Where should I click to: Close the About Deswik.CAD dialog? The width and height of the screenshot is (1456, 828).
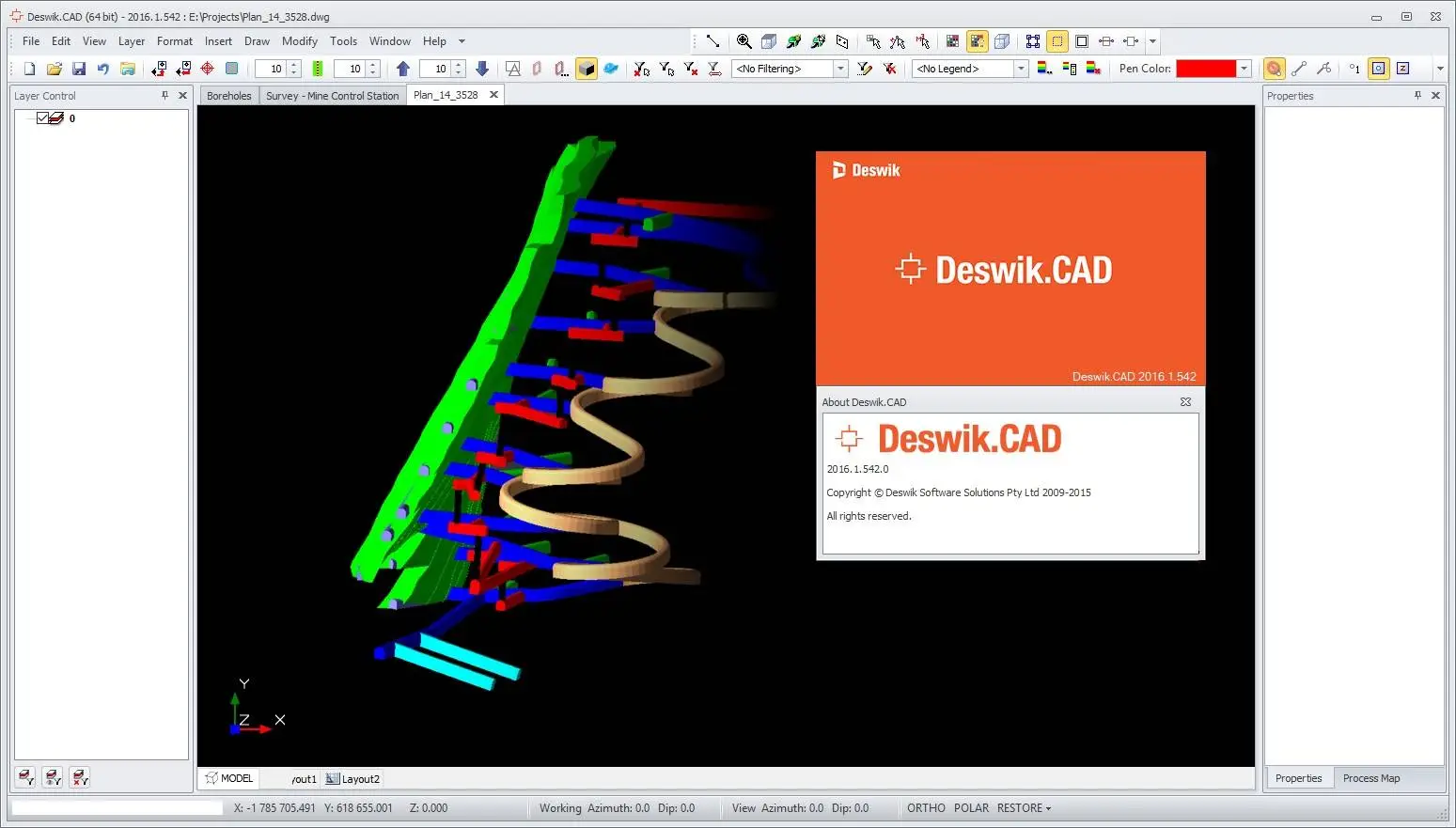tap(1185, 401)
